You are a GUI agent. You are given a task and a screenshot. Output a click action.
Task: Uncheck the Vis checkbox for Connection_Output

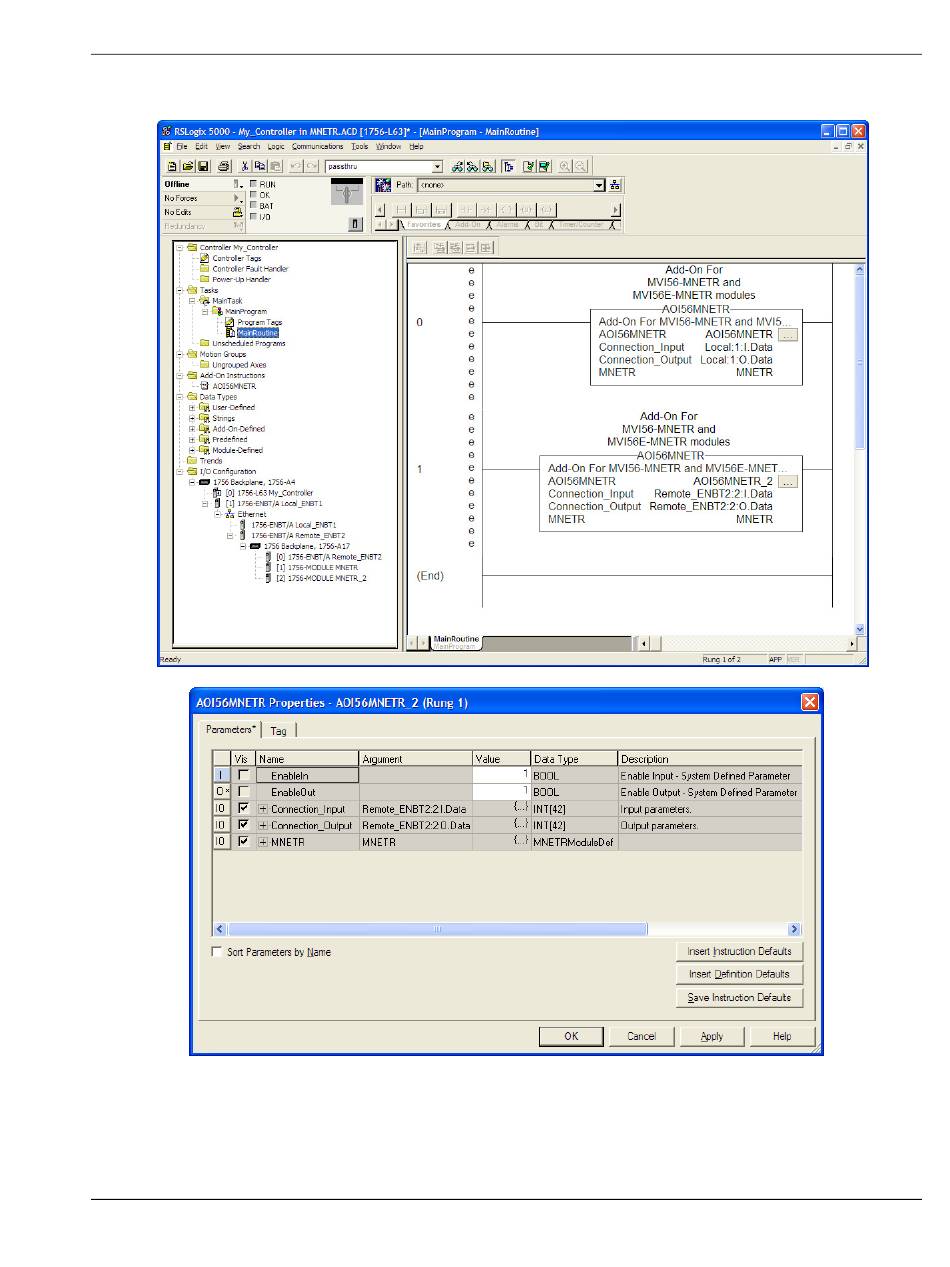pos(244,826)
